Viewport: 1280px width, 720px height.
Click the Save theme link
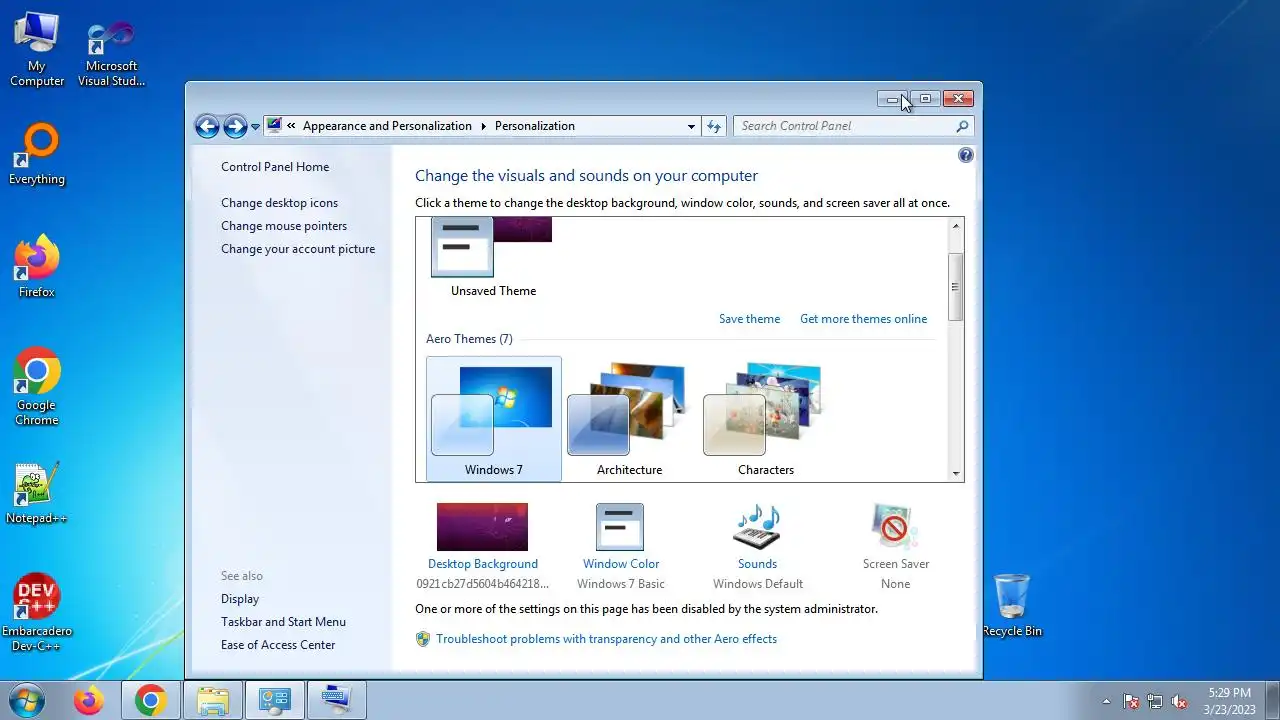[749, 319]
